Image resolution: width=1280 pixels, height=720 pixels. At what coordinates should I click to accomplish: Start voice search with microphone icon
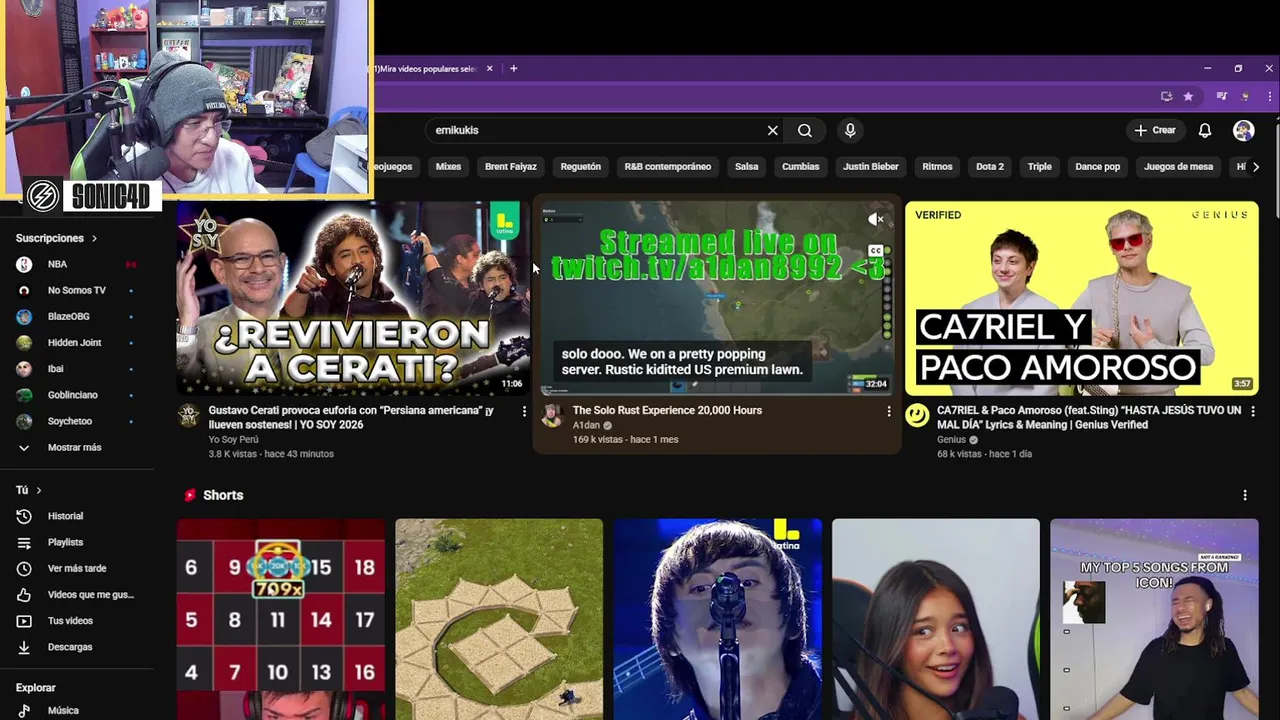pyautogui.click(x=850, y=130)
